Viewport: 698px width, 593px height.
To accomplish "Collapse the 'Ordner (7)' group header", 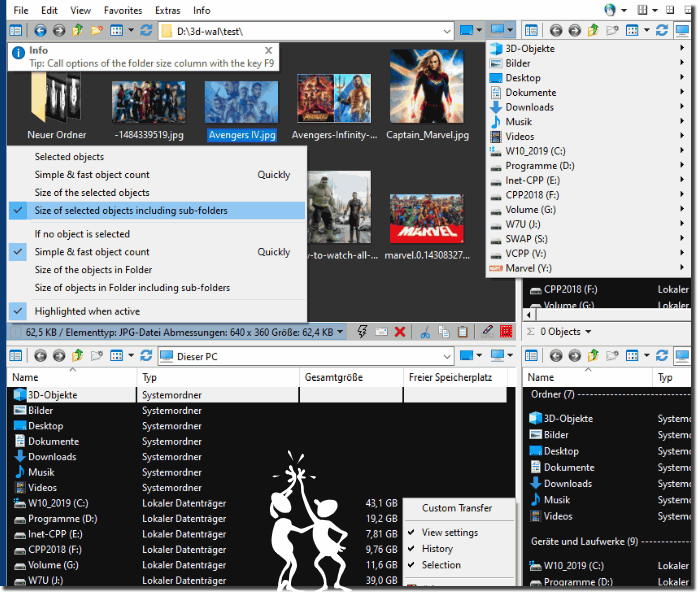I will 552,394.
